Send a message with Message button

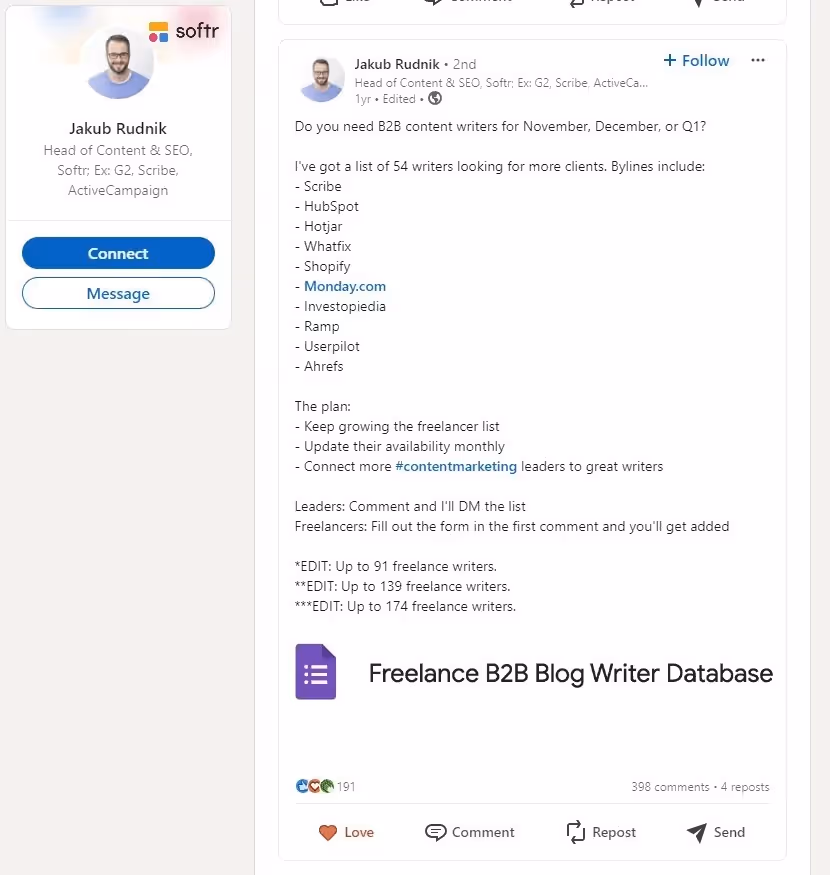tap(118, 293)
